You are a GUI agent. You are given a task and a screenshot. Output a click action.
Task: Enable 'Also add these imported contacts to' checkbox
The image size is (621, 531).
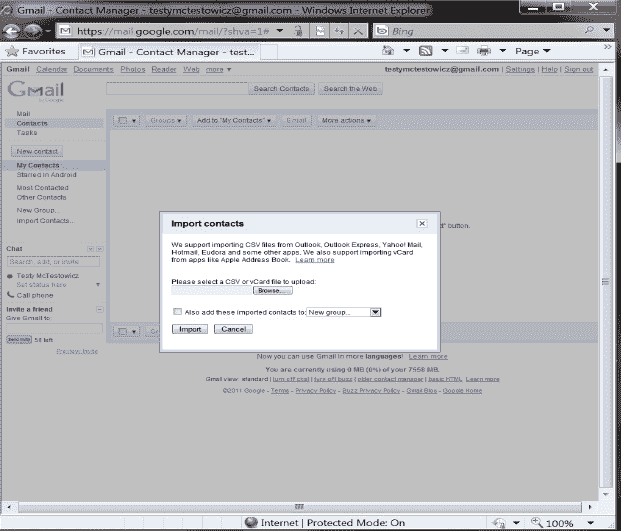177,312
